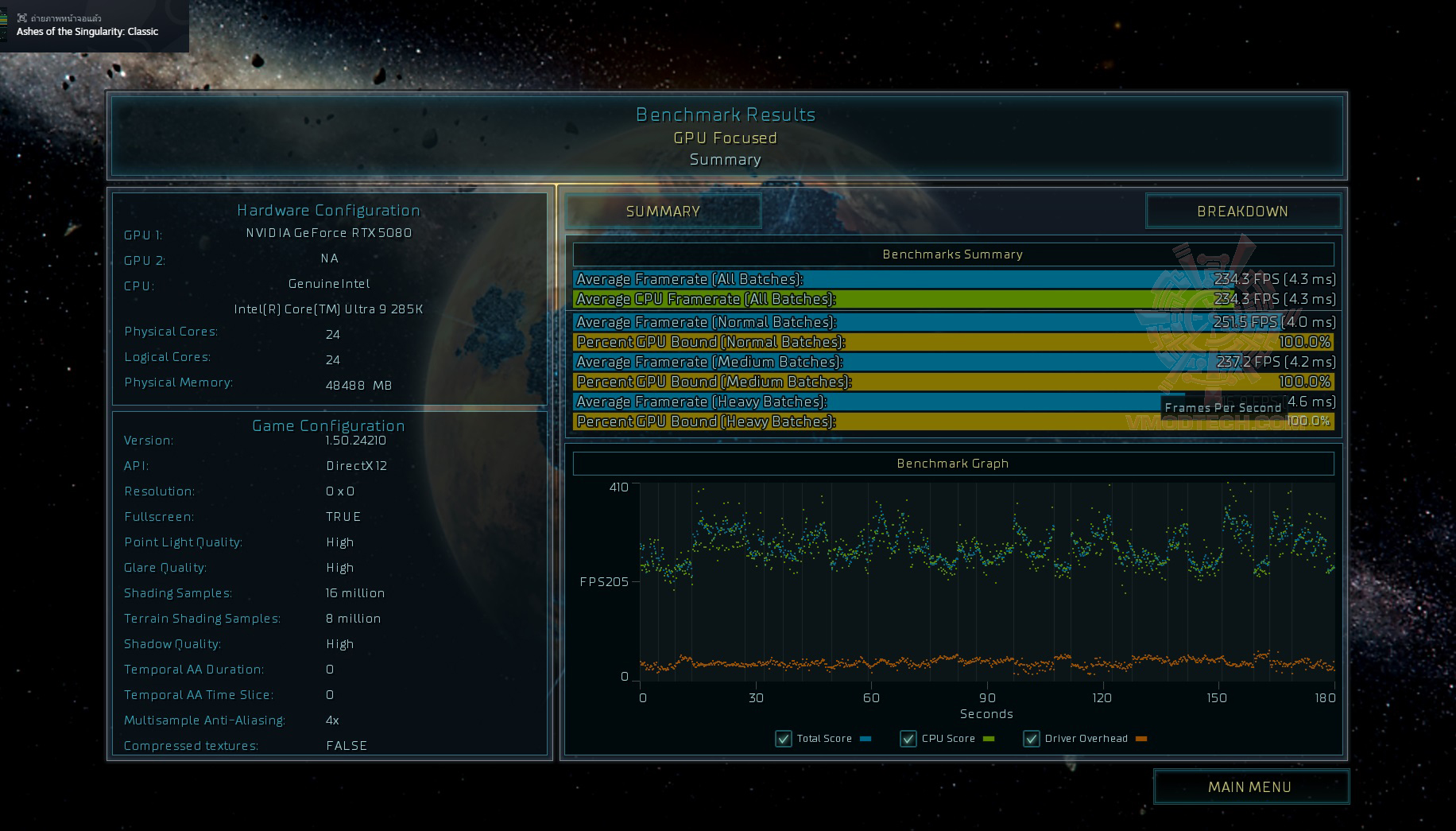Viewport: 1456px width, 831px height.
Task: Click the Average CPU Framerate (All Batches) row
Action: coord(955,299)
